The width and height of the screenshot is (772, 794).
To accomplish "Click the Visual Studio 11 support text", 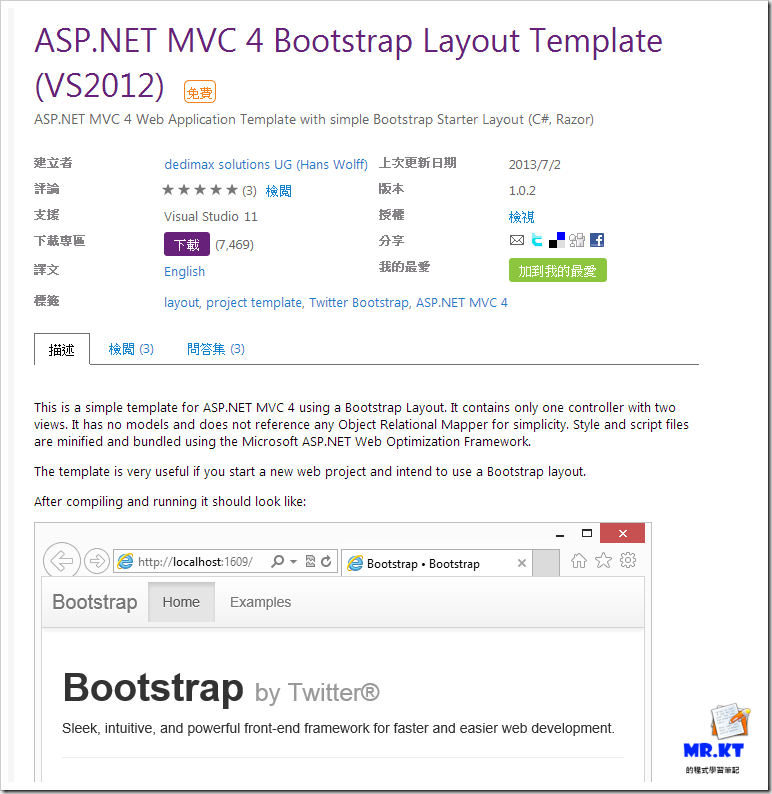I will [x=211, y=217].
